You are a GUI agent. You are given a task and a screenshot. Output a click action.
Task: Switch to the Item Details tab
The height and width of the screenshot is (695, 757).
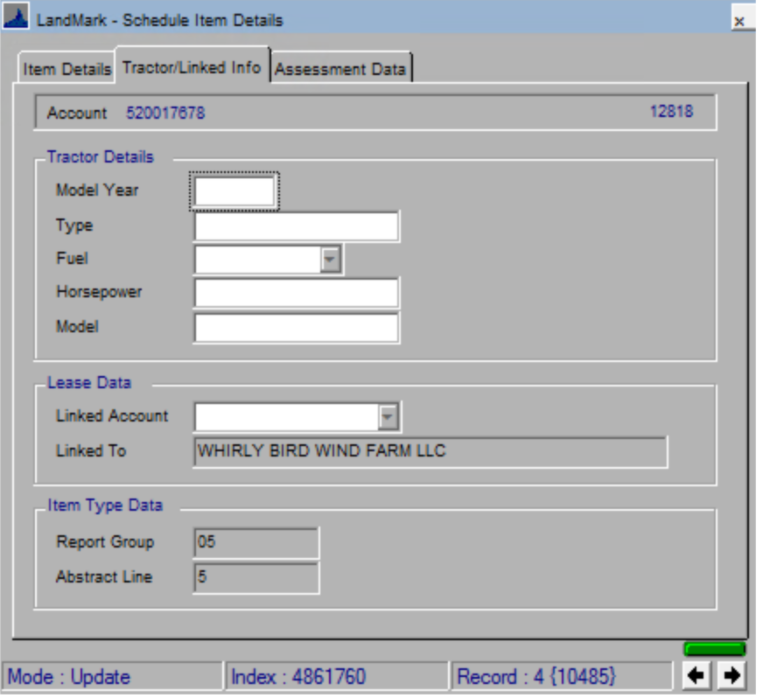click(x=67, y=69)
